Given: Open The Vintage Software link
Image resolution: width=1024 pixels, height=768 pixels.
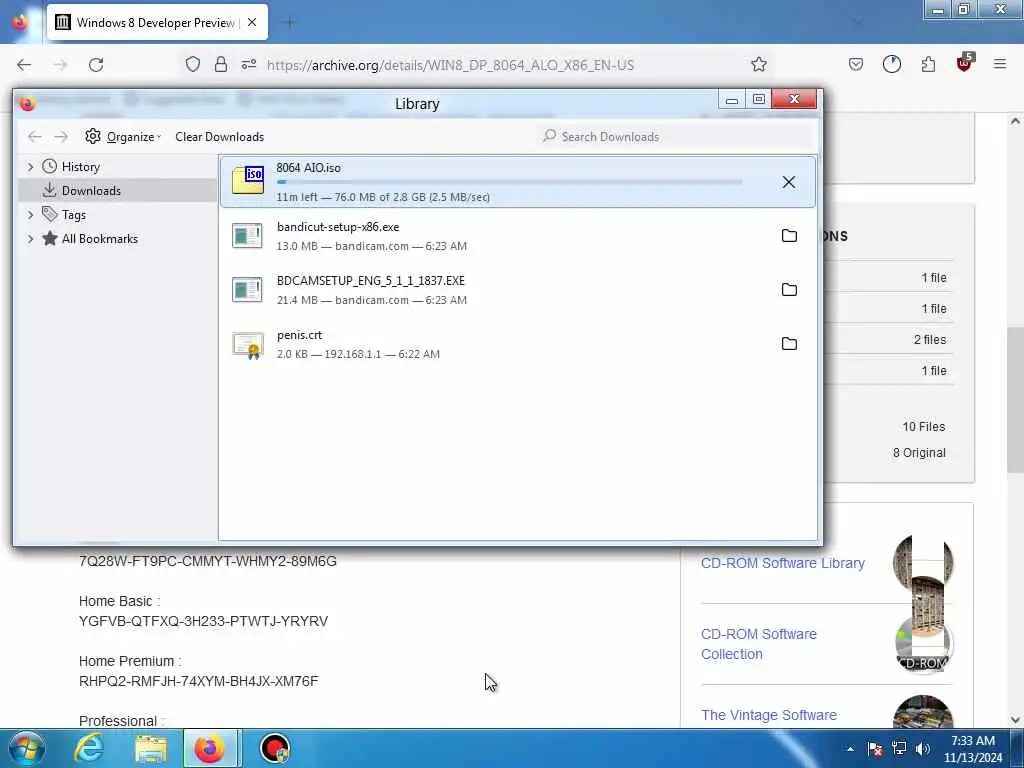Looking at the screenshot, I should pyautogui.click(x=769, y=715).
